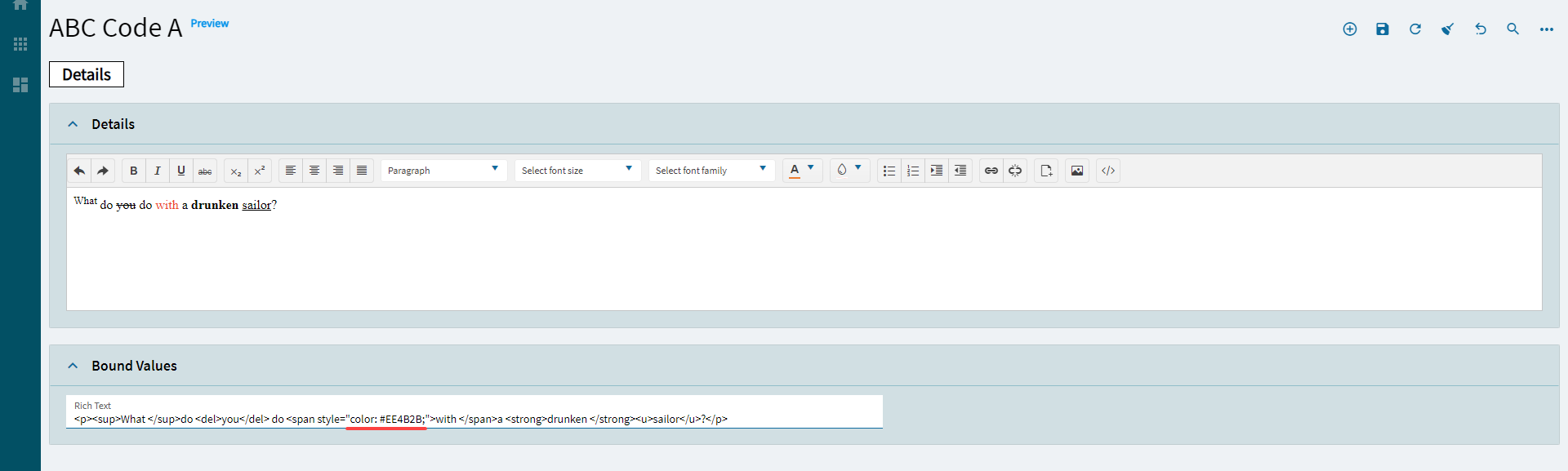
Task: Insert a file into the editor
Action: (x=1046, y=171)
